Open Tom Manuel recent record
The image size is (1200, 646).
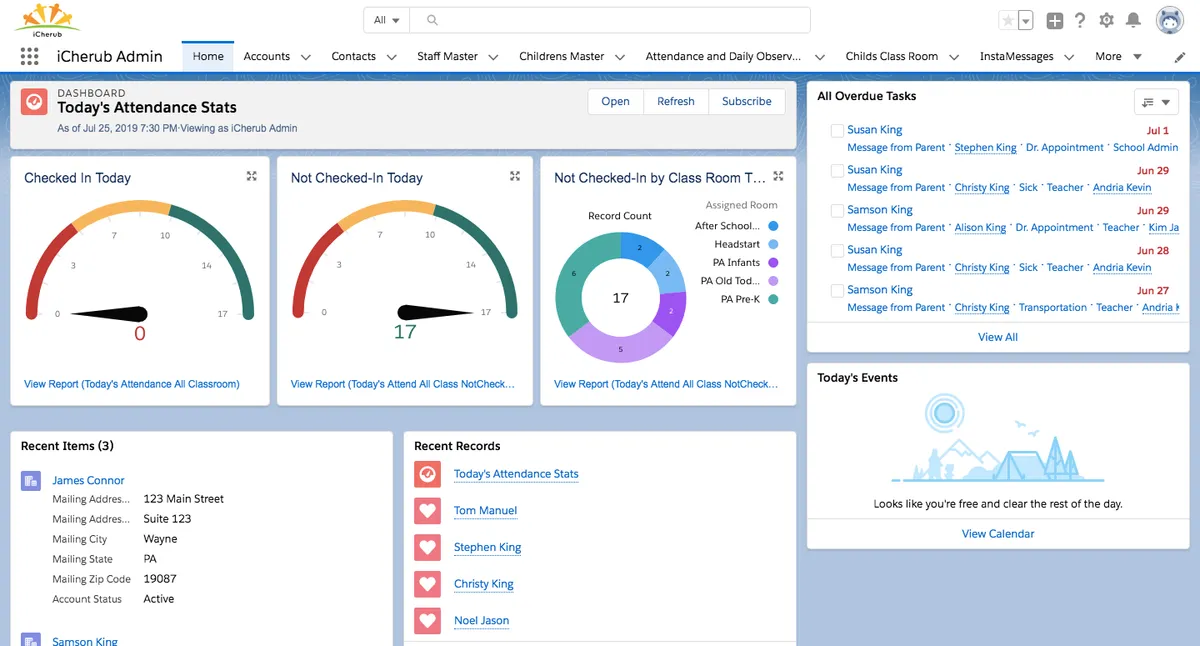pos(485,511)
